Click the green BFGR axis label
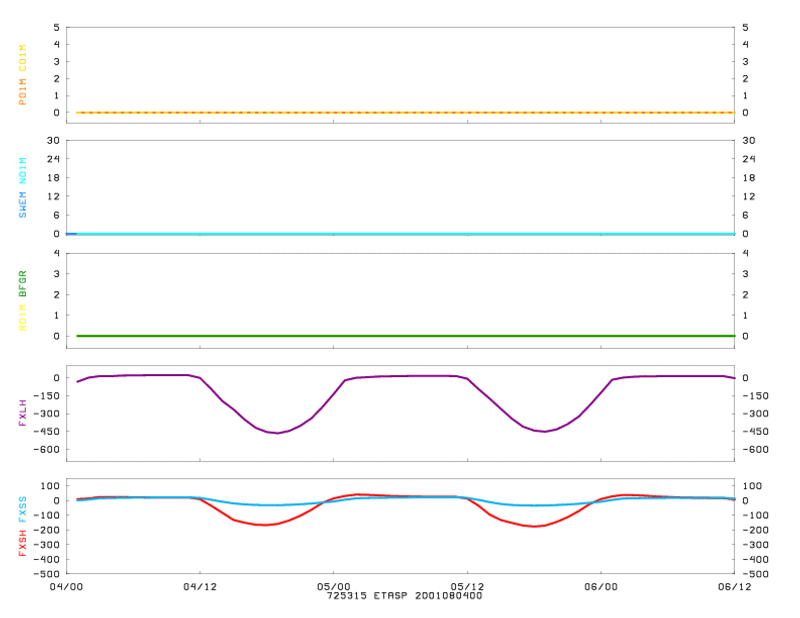Screen dimensions: 800x618 coord(22,284)
